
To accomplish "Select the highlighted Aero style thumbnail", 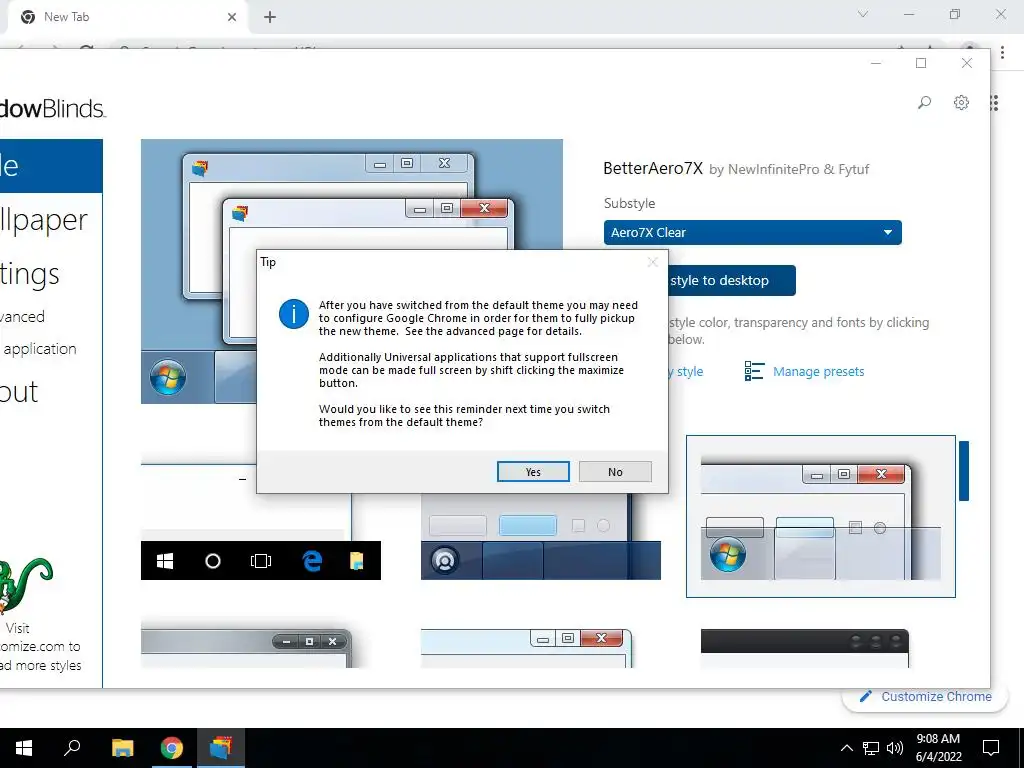I will tap(821, 516).
